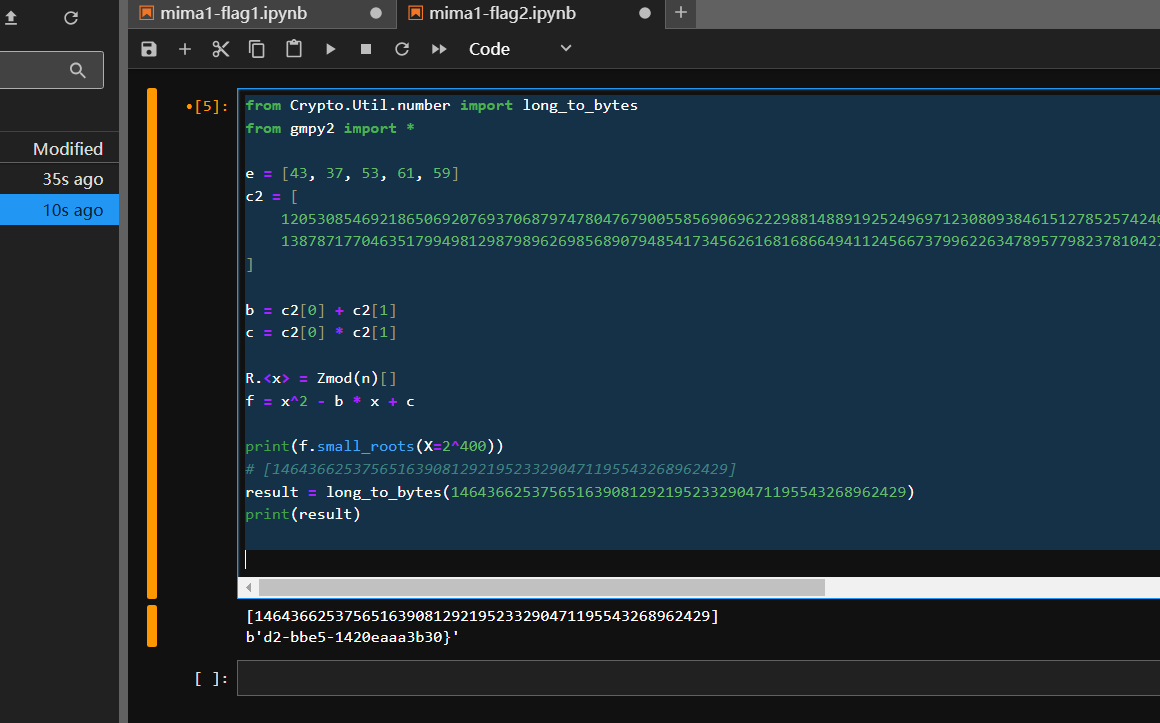The image size is (1160, 723).
Task: Interrupt the kernel with the stop icon
Action: click(365, 49)
